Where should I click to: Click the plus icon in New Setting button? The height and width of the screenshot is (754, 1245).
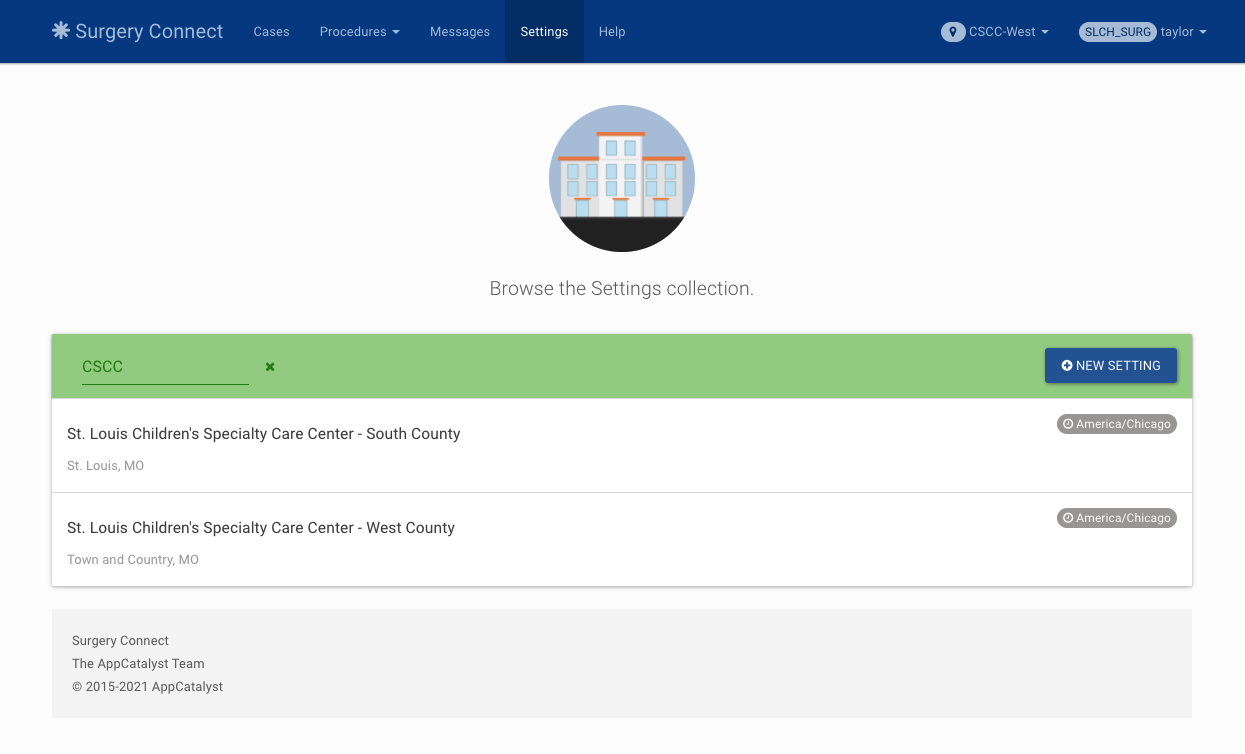tap(1067, 366)
